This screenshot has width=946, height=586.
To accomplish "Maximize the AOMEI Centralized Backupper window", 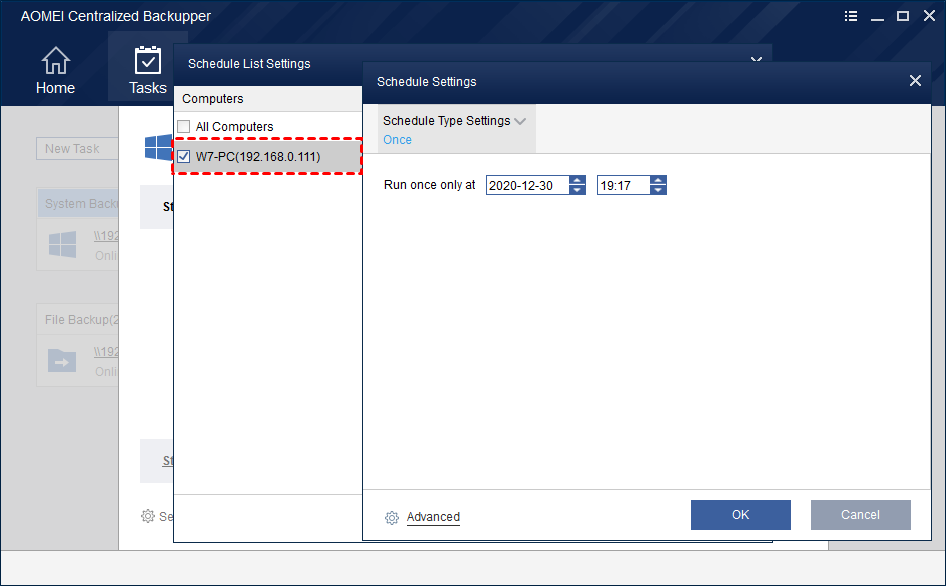I will (x=903, y=16).
